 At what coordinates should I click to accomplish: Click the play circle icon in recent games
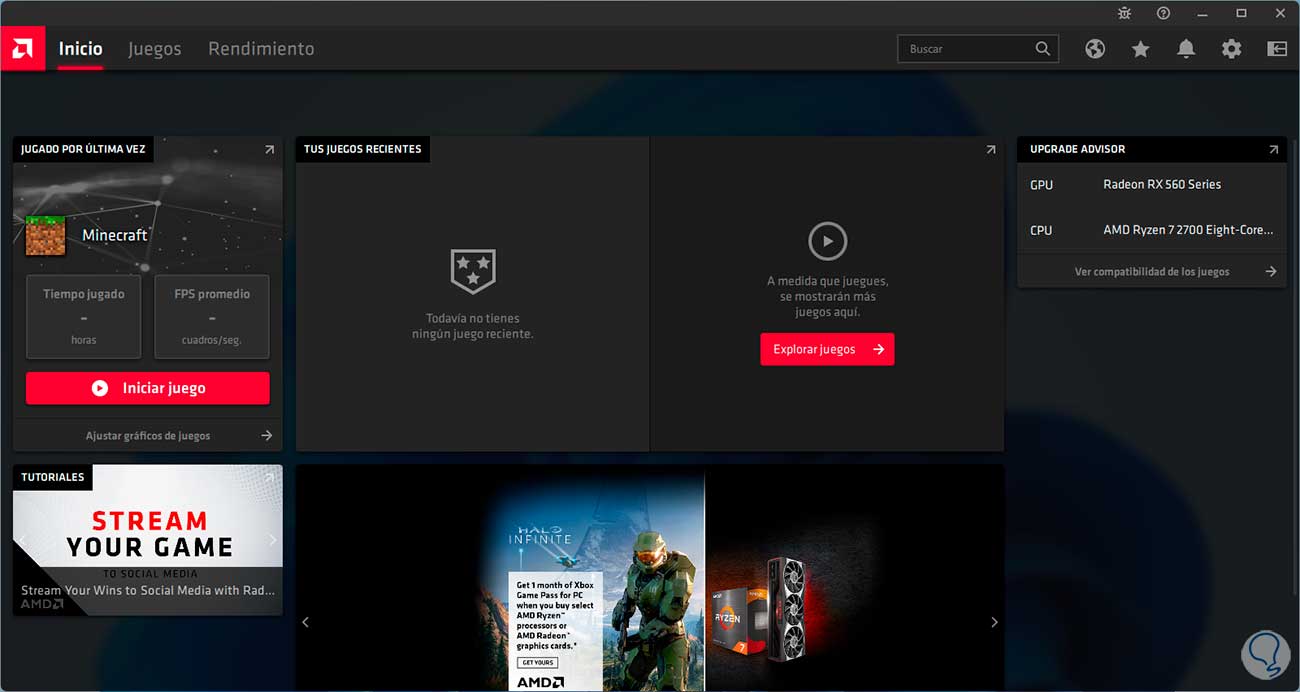827,241
